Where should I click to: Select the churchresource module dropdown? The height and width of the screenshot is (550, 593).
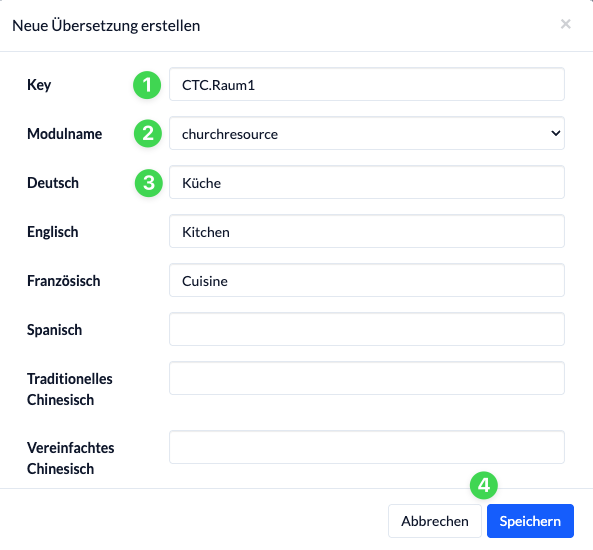(367, 133)
